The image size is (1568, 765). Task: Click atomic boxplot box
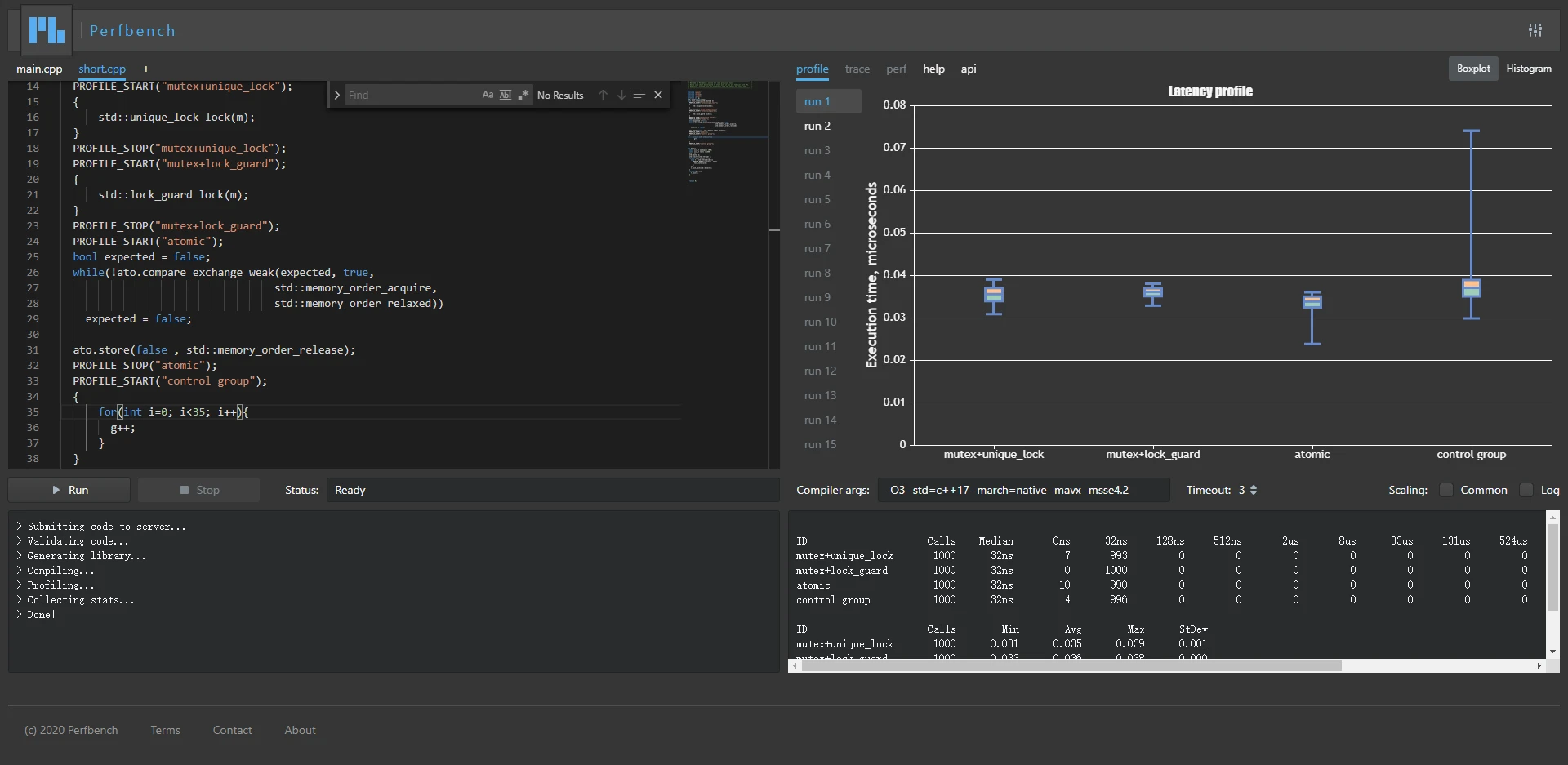(1312, 301)
